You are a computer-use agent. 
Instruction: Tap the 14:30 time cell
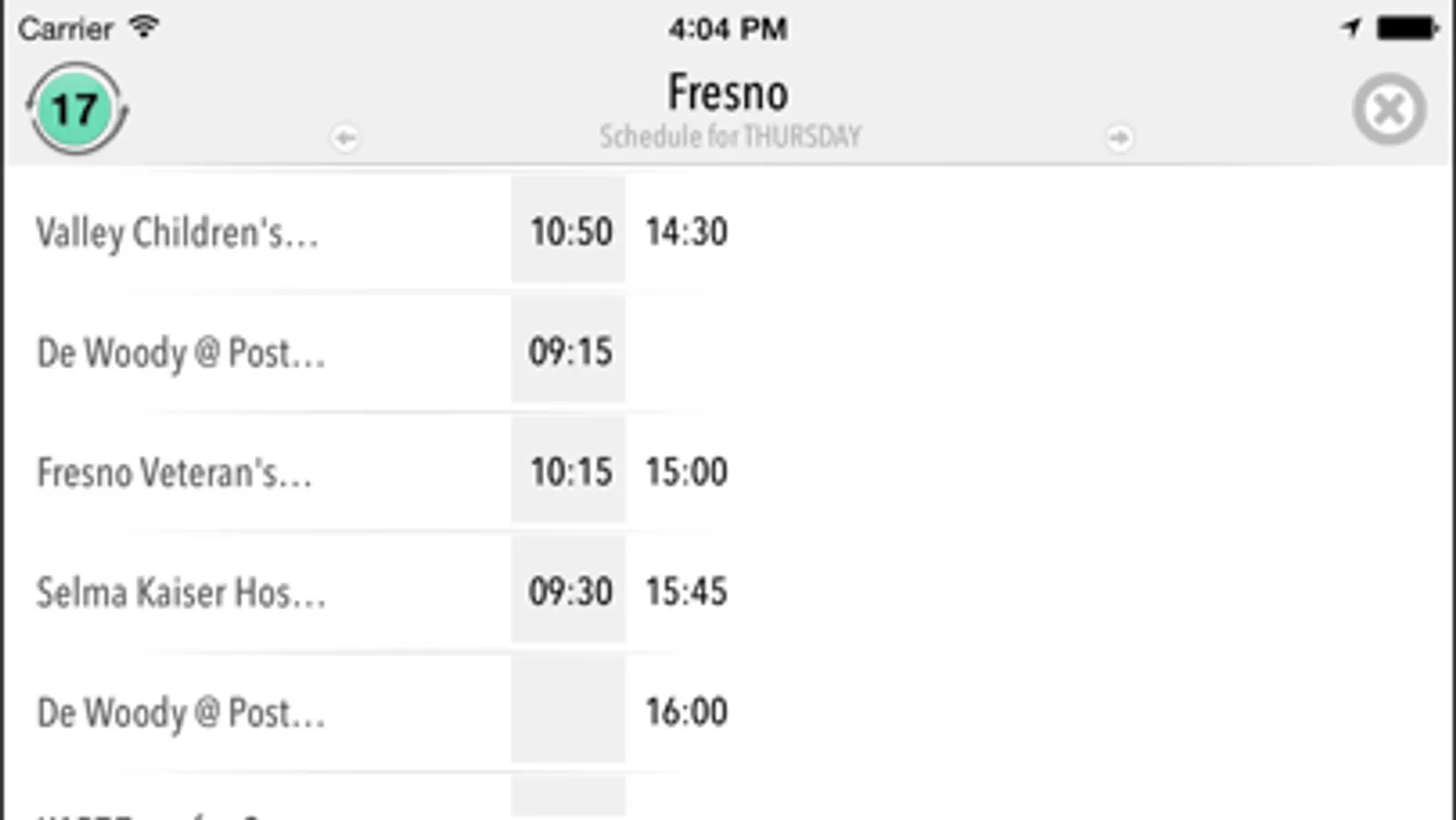(x=687, y=231)
